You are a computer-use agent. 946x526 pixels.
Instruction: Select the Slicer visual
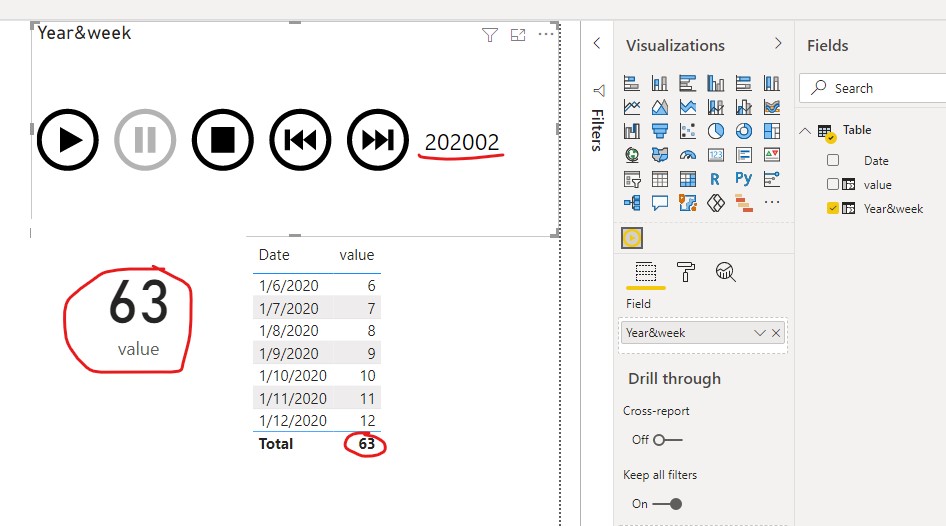pos(632,179)
